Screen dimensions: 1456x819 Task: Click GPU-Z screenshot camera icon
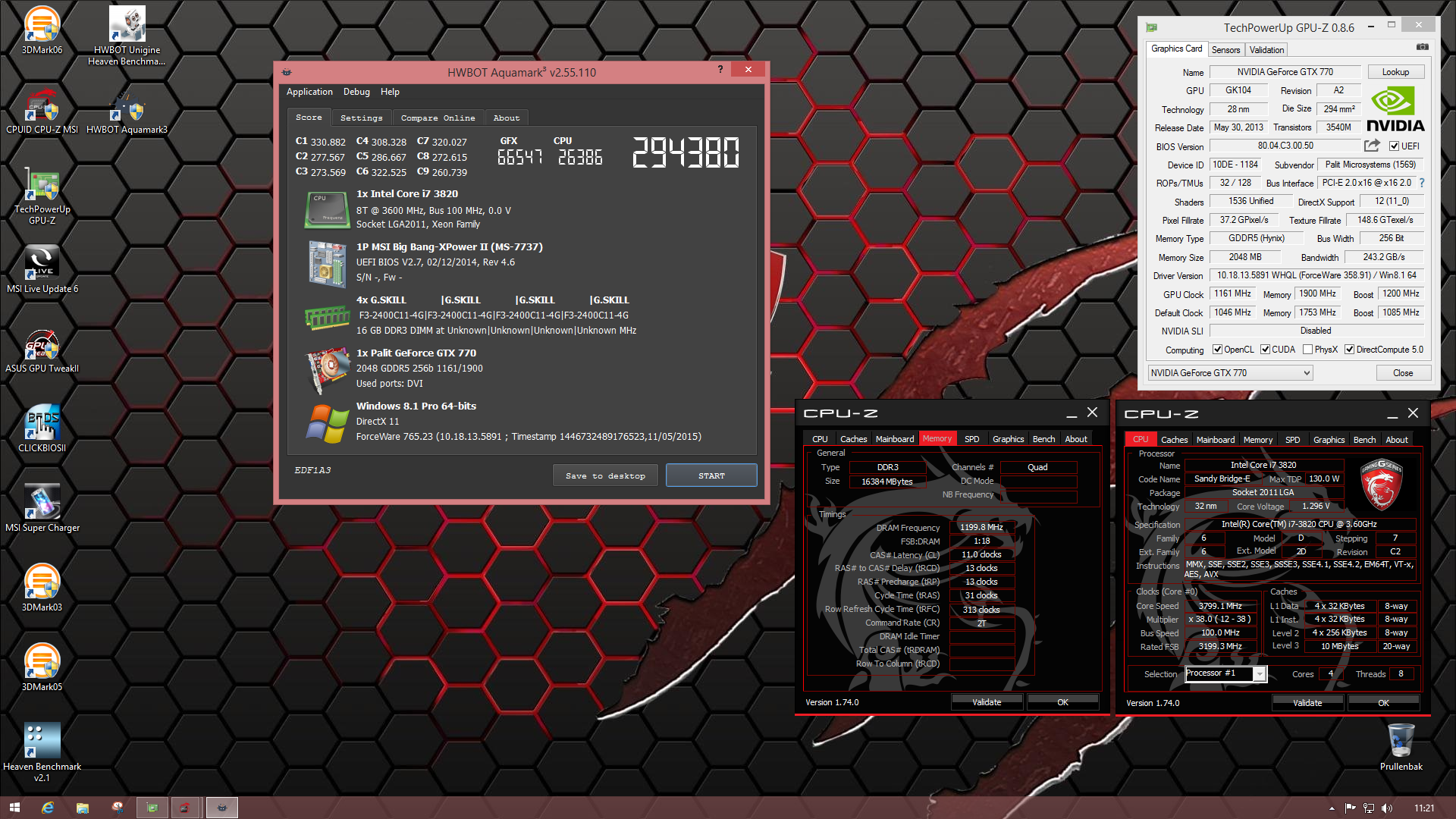(x=1423, y=47)
